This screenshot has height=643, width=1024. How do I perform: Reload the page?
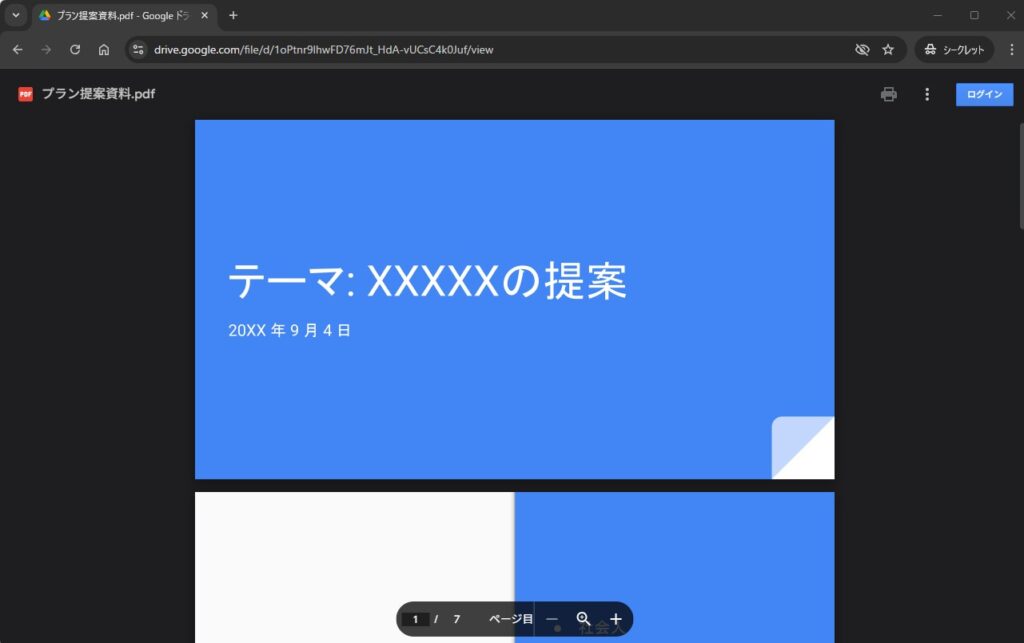(75, 50)
